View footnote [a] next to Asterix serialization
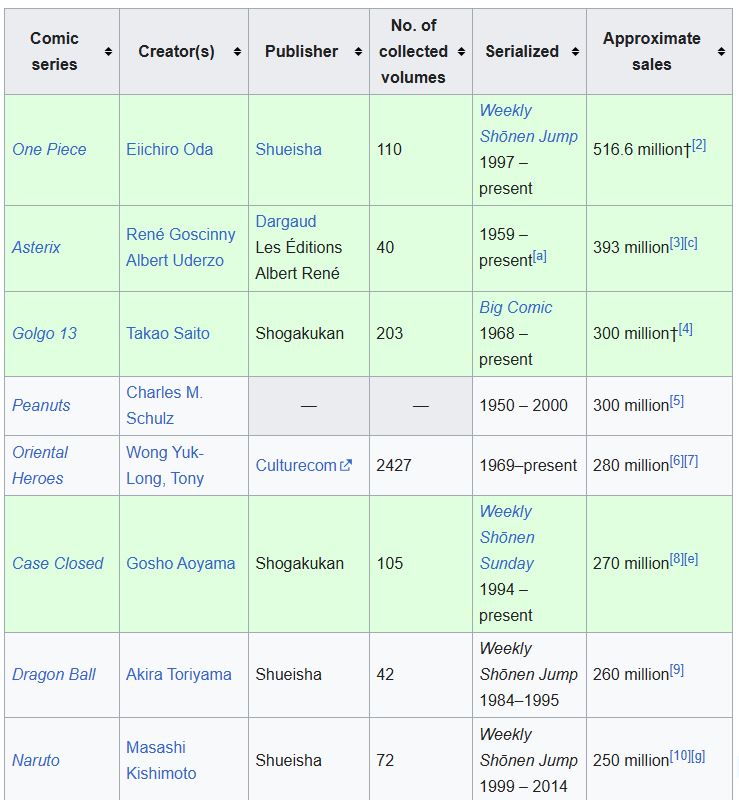This screenshot has height=800, width=739. [x=539, y=256]
